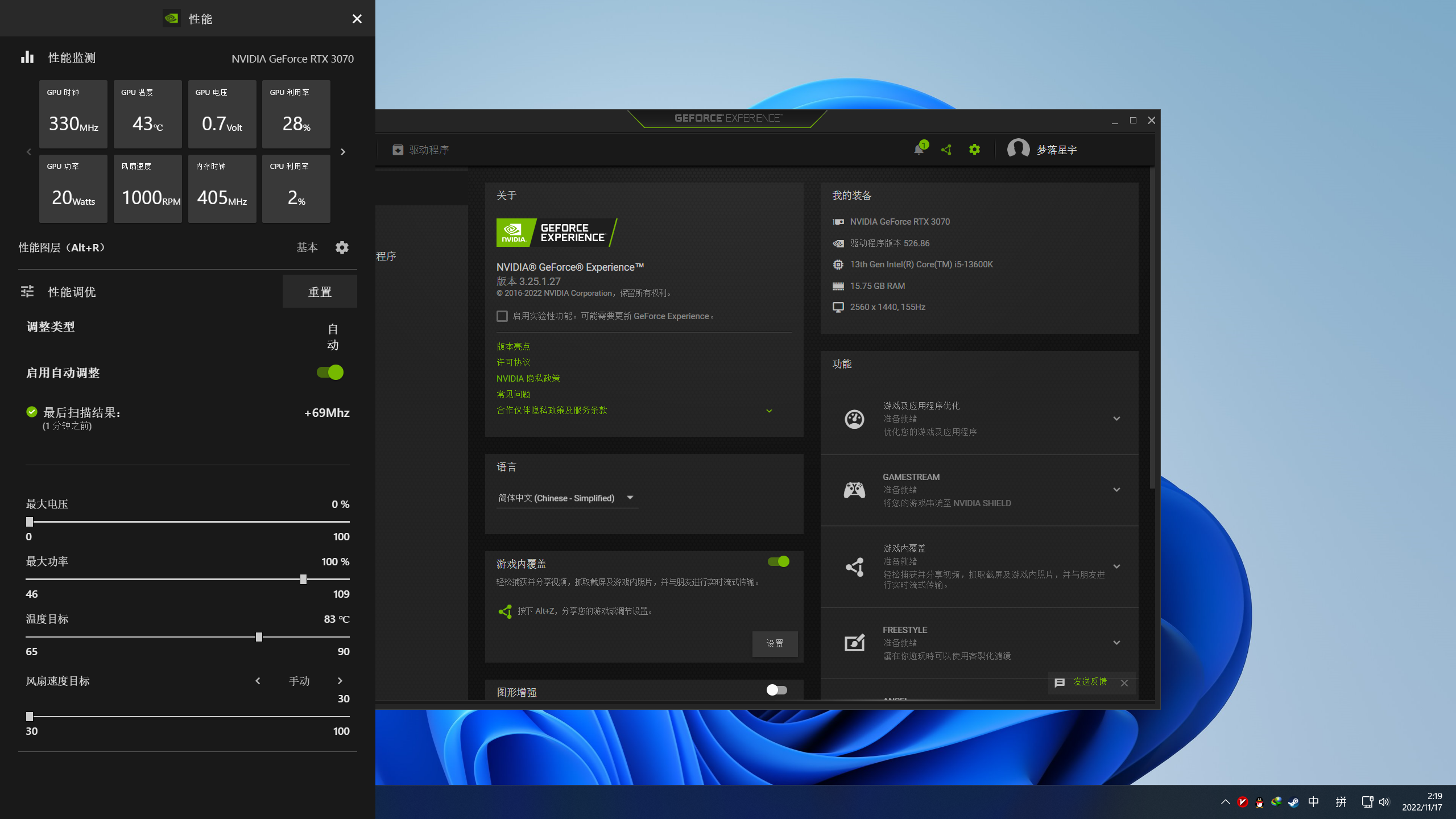1456x819 pixels.
Task: Click the 风扇速度 1000RPM tile
Action: pyautogui.click(x=148, y=189)
